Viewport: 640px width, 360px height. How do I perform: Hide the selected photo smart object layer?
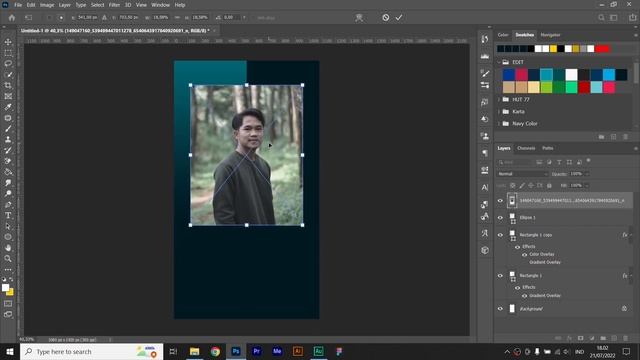[500, 200]
